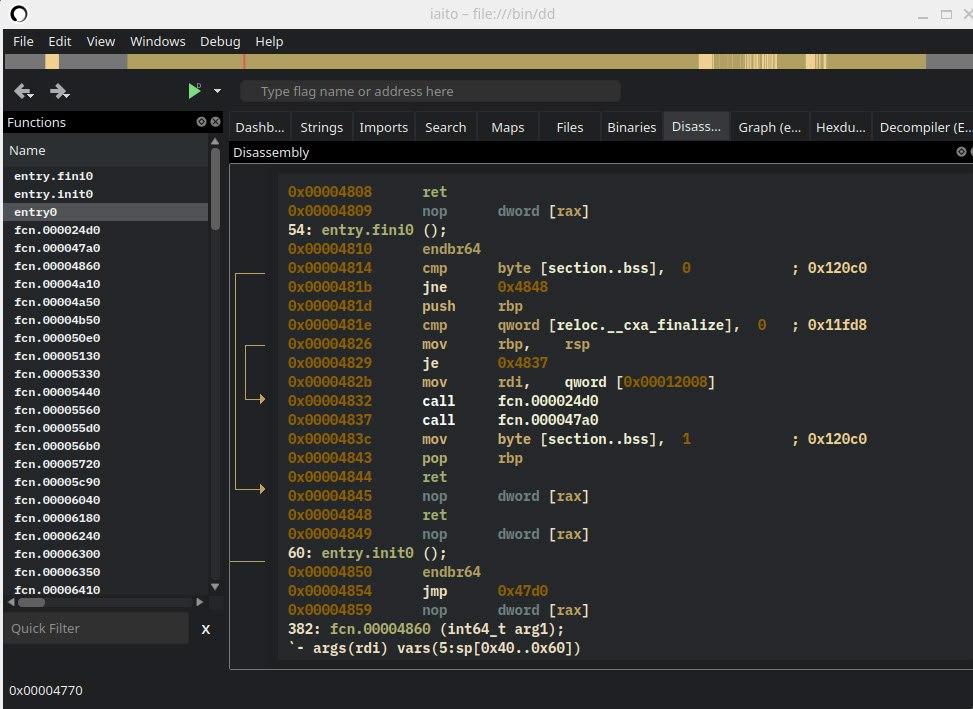Select entry.fini0 in the Functions list
The width and height of the screenshot is (973, 709).
(x=53, y=176)
